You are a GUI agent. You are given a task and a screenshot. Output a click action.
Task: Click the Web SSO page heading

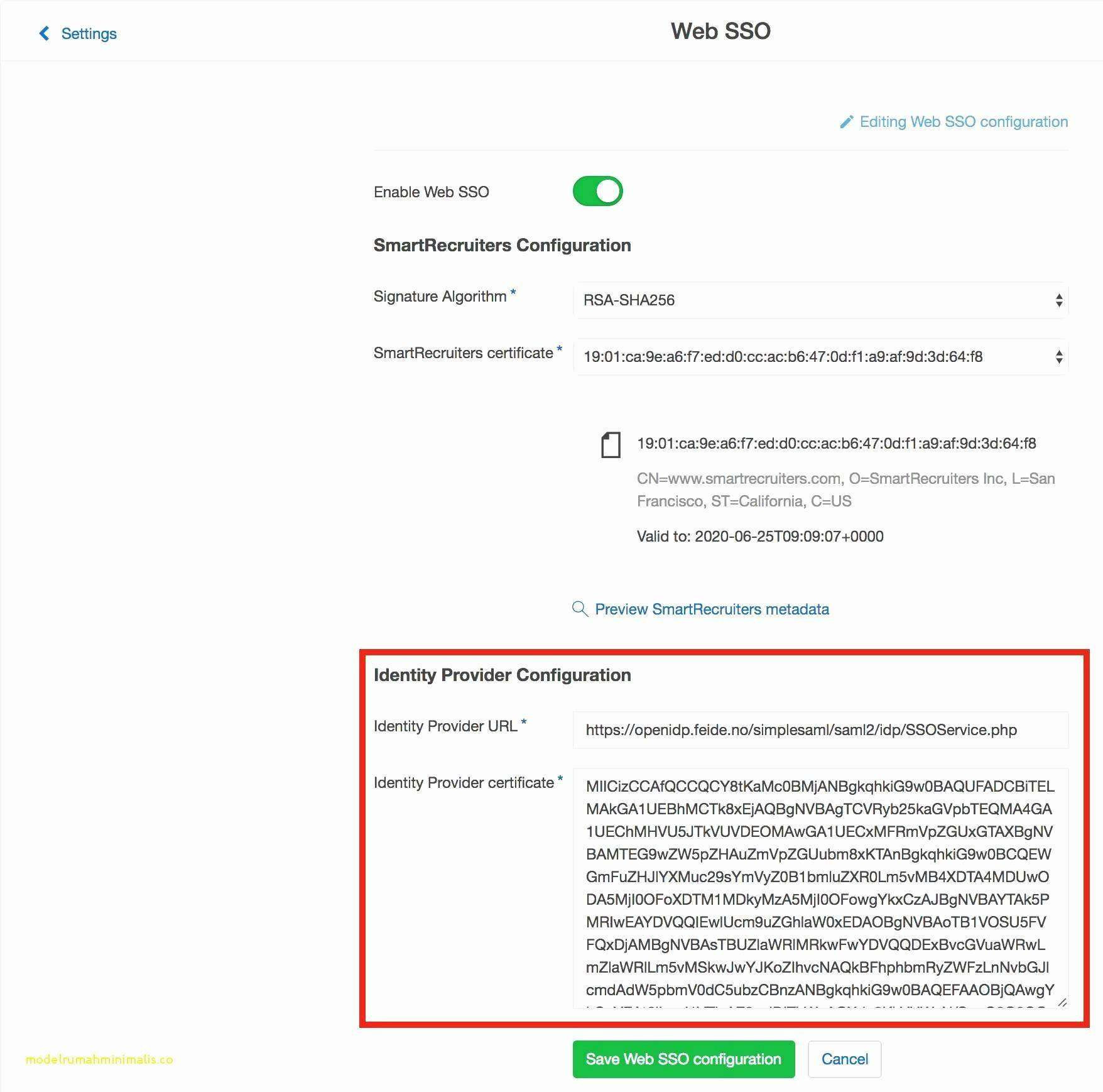click(720, 31)
